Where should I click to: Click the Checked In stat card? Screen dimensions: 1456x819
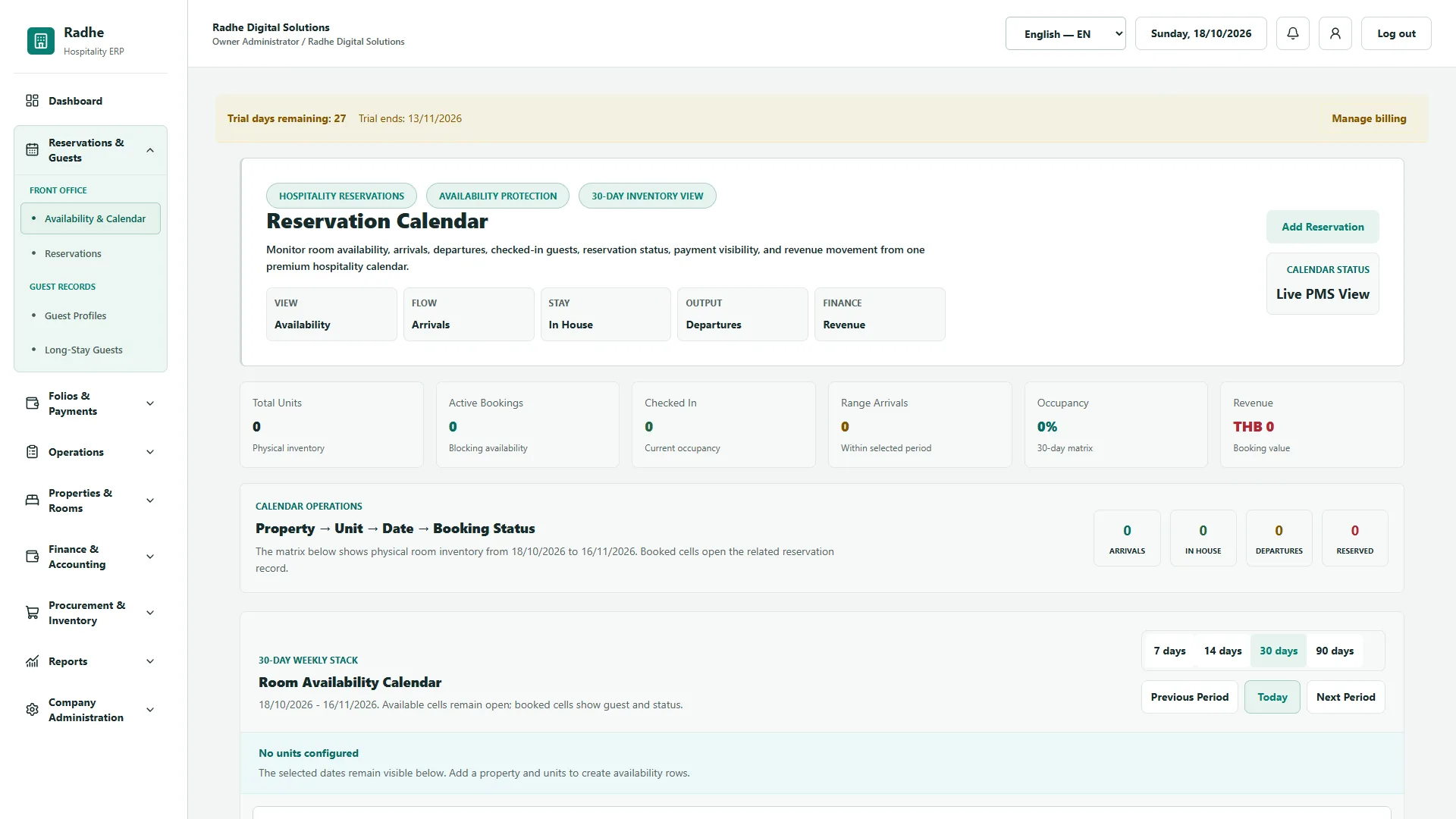coord(723,425)
